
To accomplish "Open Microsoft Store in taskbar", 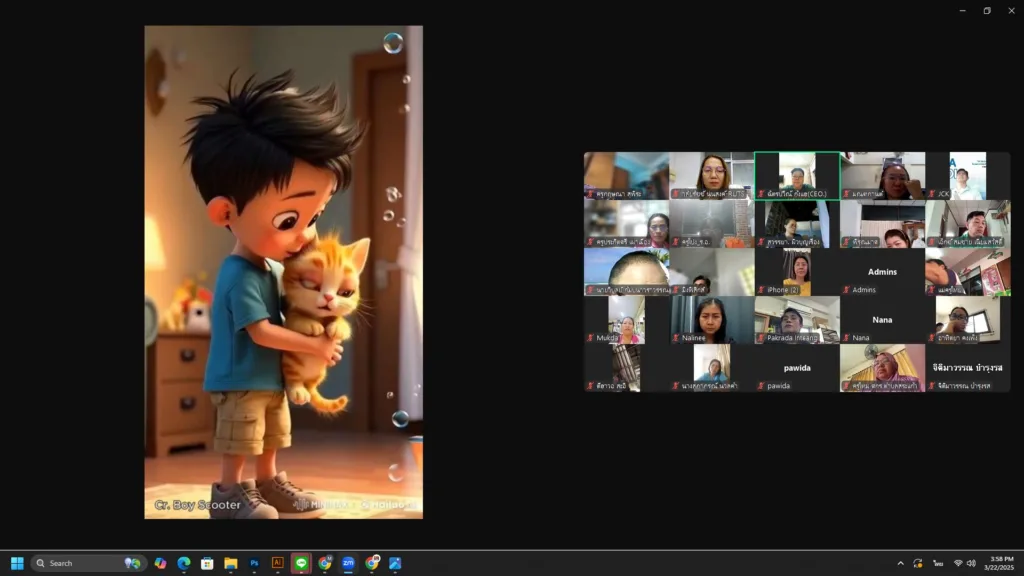I will pyautogui.click(x=207, y=563).
